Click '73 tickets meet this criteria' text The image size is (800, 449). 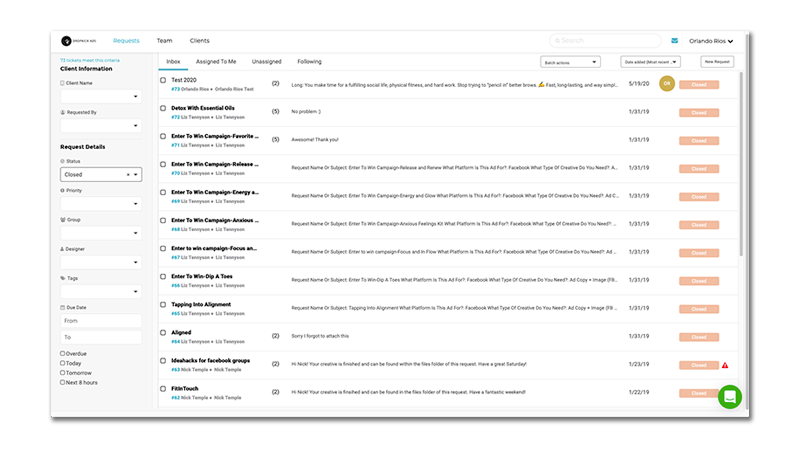tap(90, 60)
